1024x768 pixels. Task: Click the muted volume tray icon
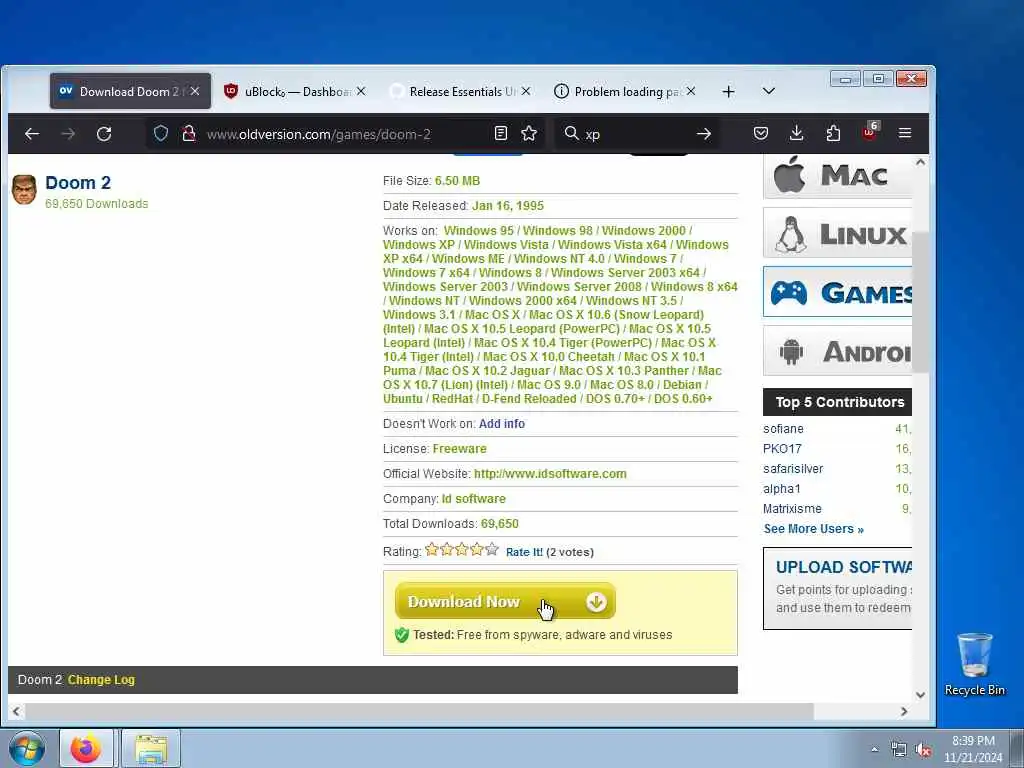click(x=923, y=750)
